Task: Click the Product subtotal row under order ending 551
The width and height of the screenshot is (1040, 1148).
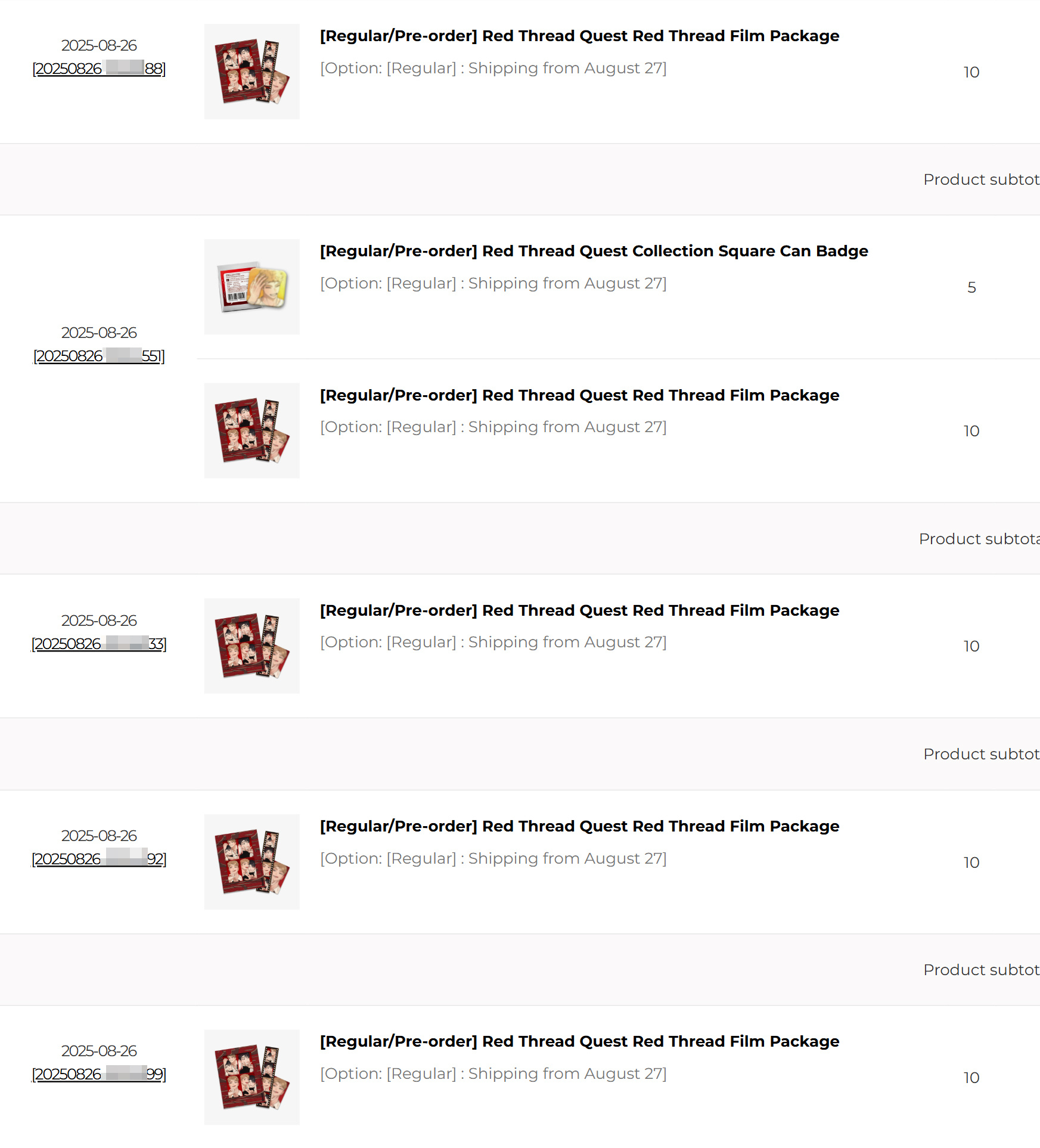Action: pos(520,538)
